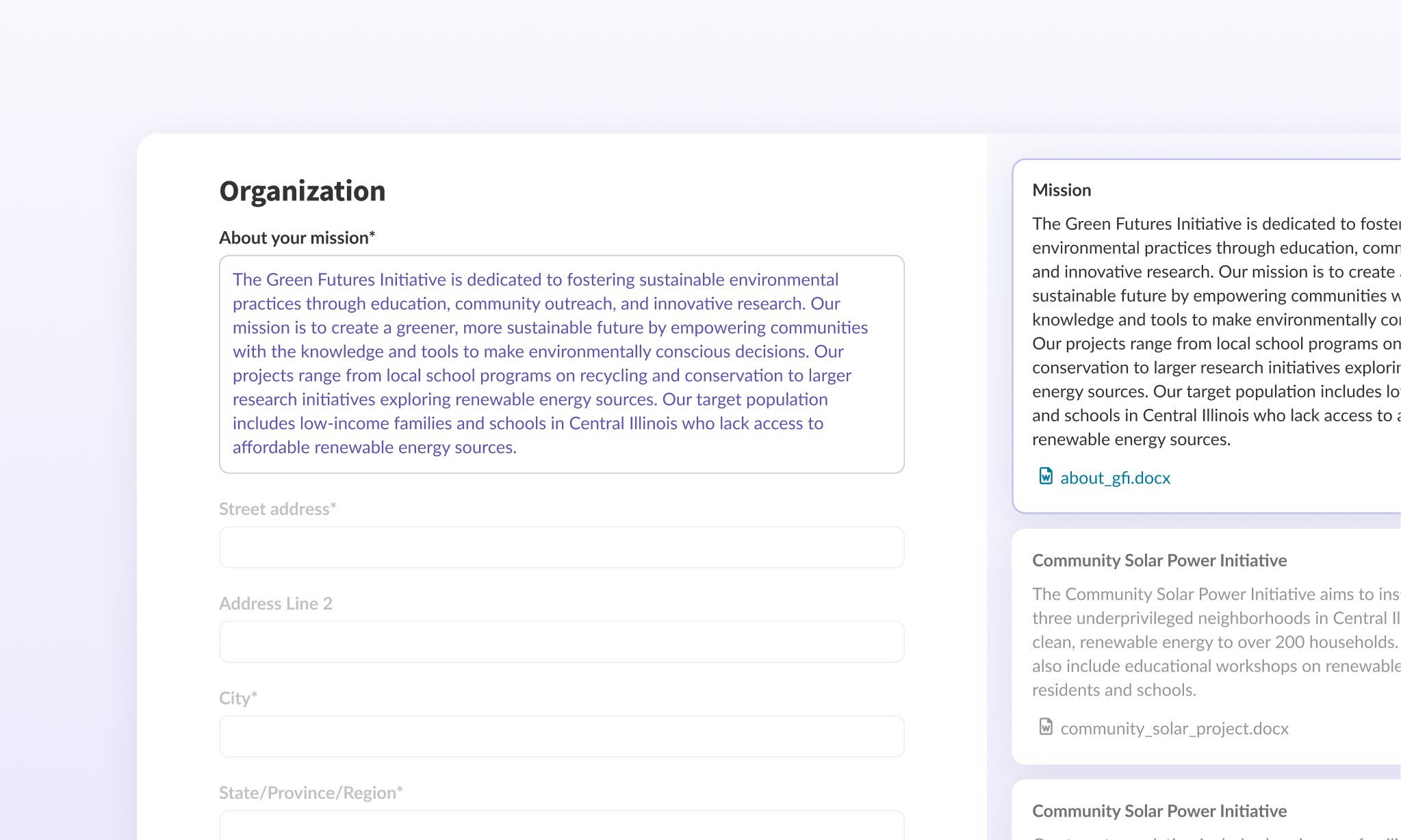Click the Organization page heading
The height and width of the screenshot is (840, 1401).
[302, 191]
